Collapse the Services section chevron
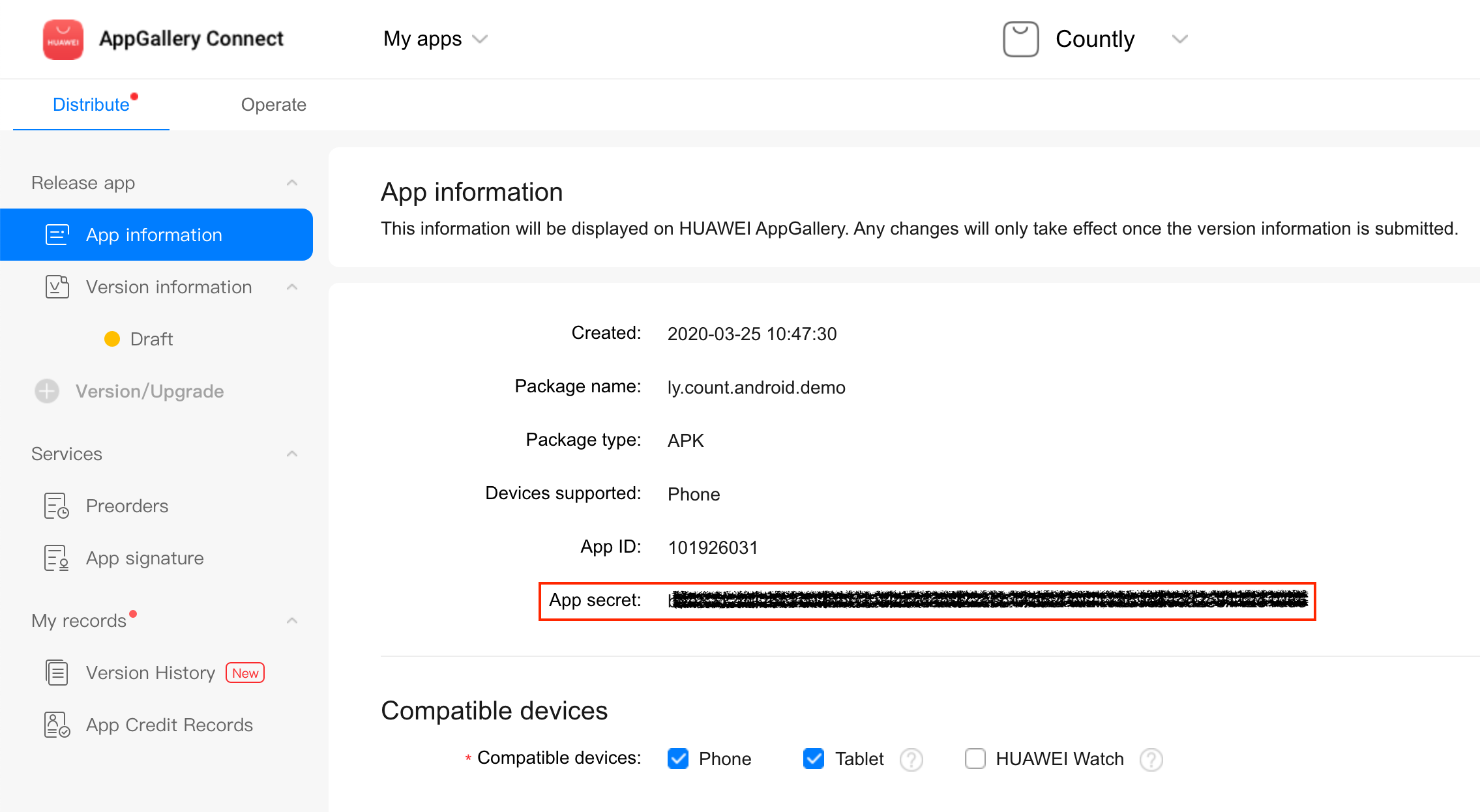This screenshot has height=812, width=1480. coord(292,454)
